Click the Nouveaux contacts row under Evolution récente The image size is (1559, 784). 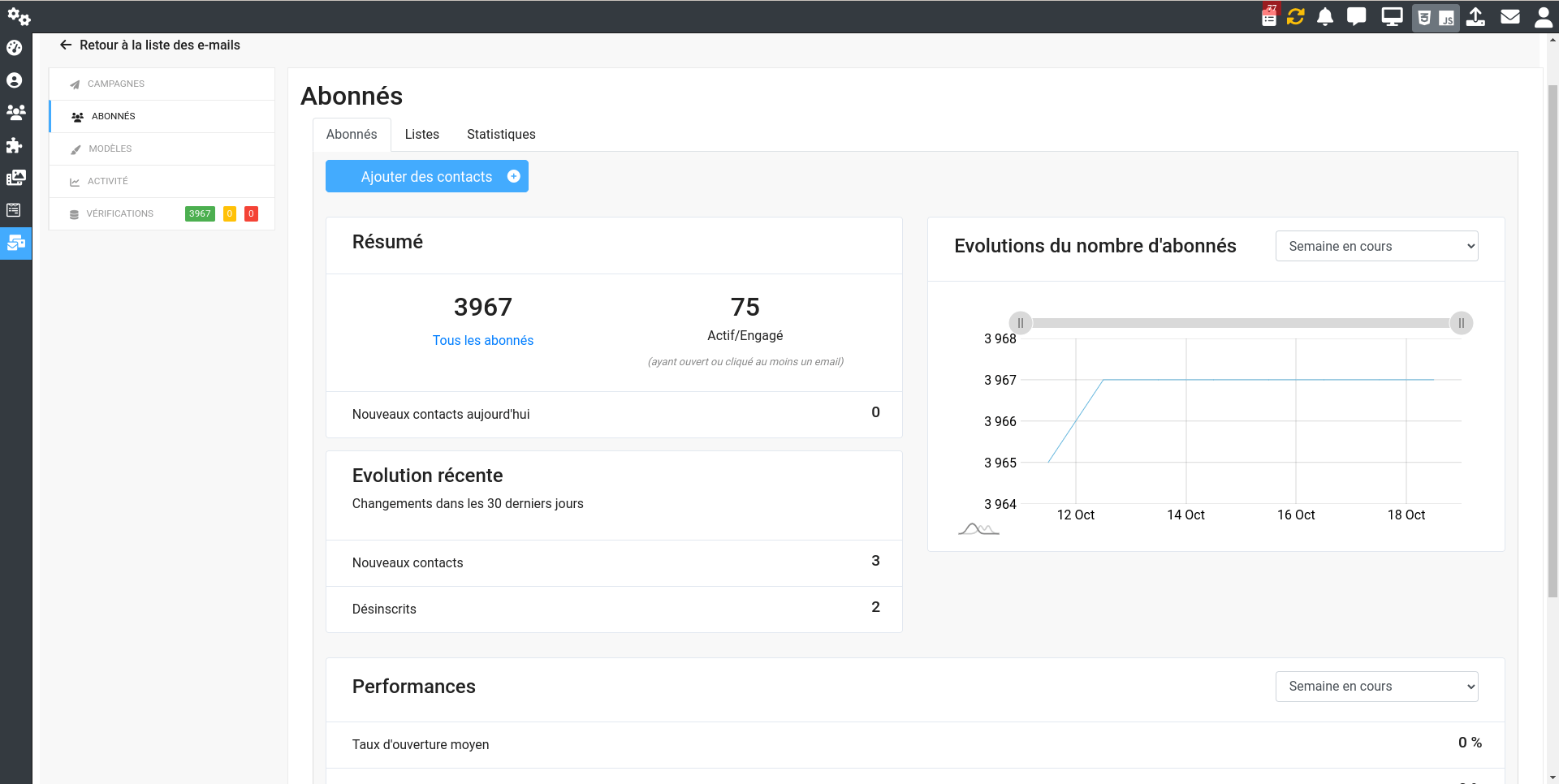click(x=614, y=562)
